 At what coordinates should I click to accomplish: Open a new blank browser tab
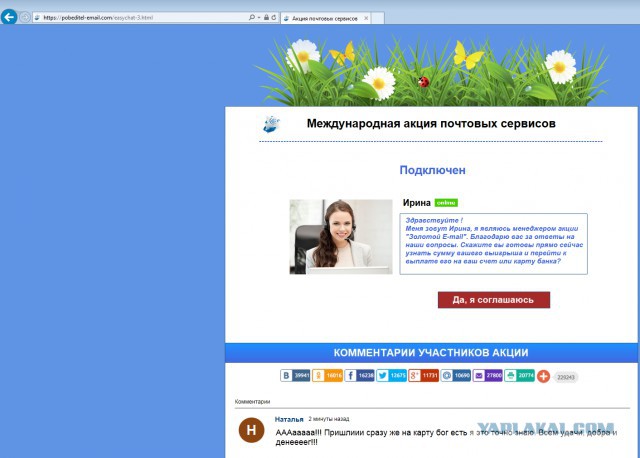pyautogui.click(x=378, y=18)
